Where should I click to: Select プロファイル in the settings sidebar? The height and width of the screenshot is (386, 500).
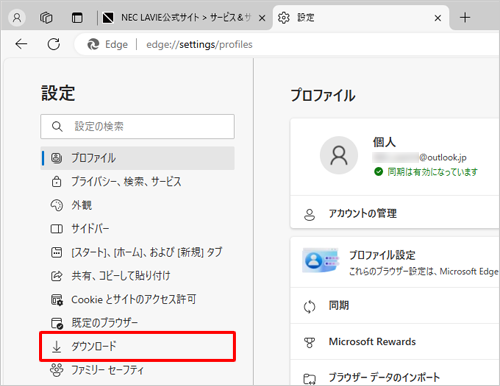[137, 158]
